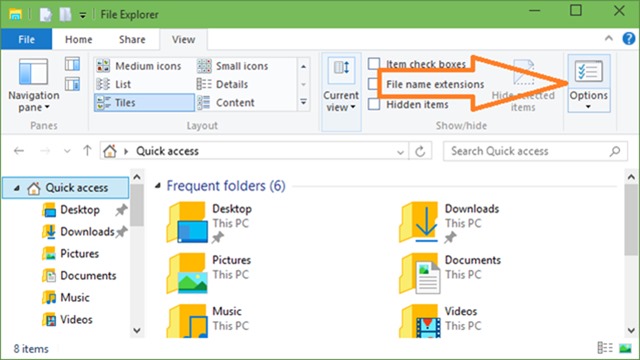Go up one level arrow
This screenshot has width=640, height=360.
pos(87,151)
